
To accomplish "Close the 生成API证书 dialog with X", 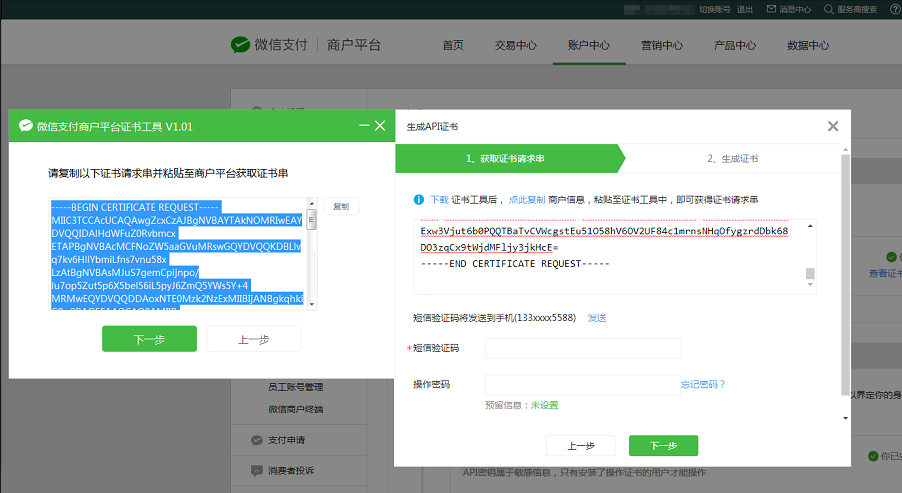I will coord(832,126).
